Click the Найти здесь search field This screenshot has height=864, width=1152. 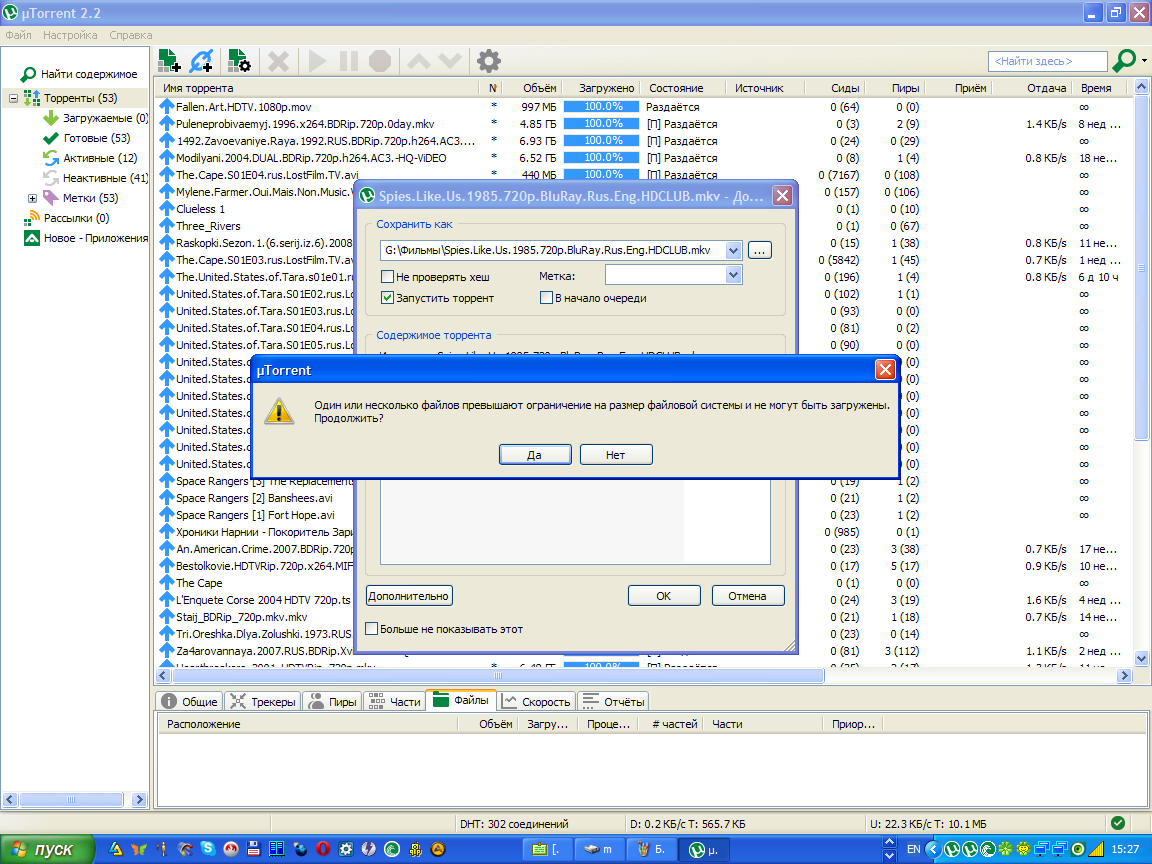(x=1048, y=61)
